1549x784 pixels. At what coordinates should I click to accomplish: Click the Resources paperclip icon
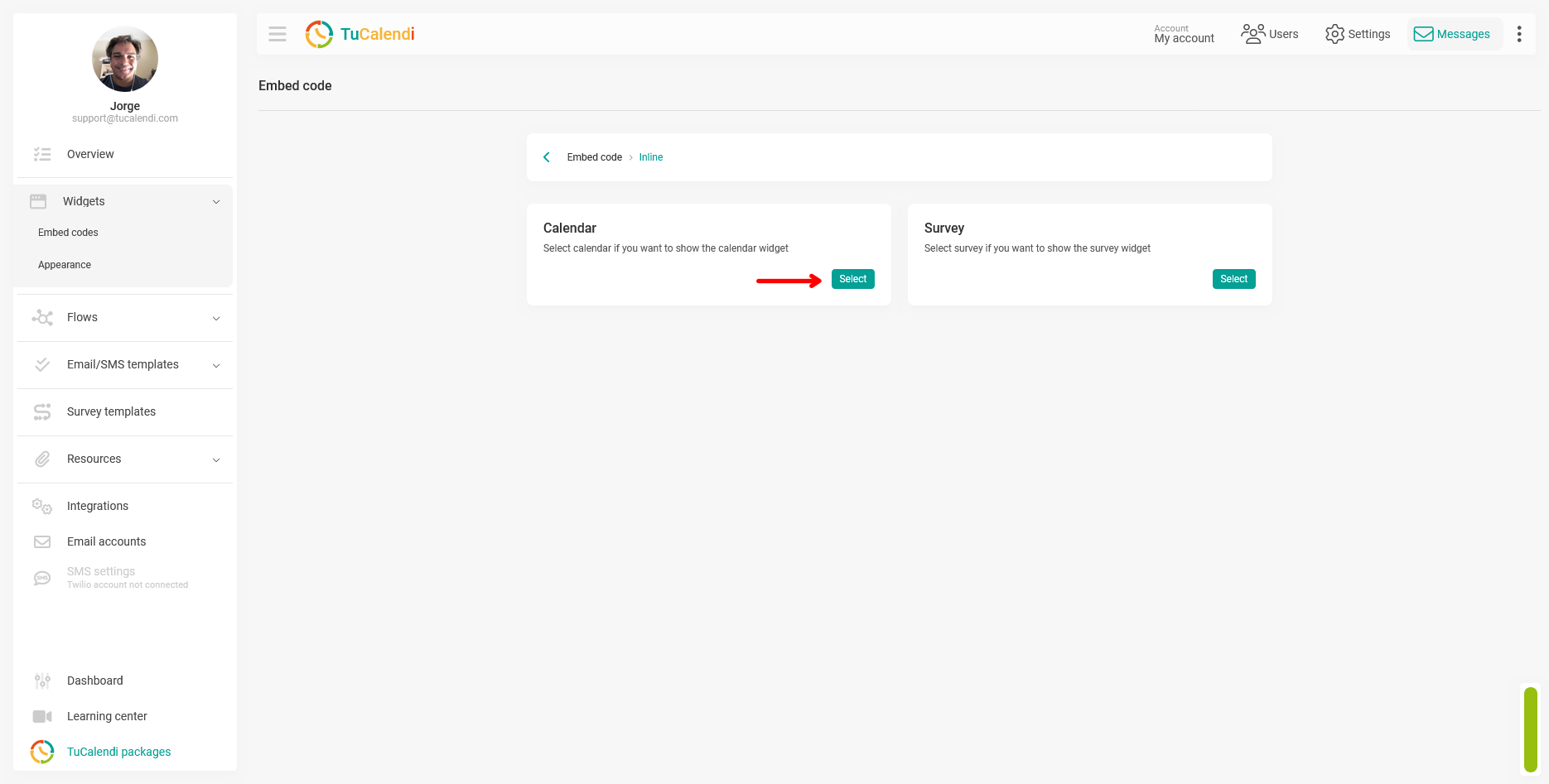tap(42, 459)
